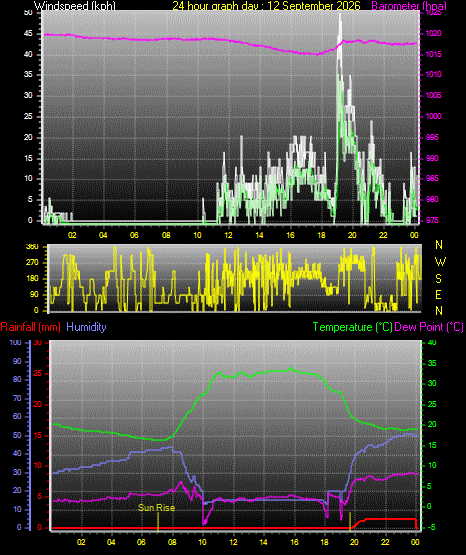
Task: Click hour "04" under the bottom temperature graph
Action: tap(111, 542)
